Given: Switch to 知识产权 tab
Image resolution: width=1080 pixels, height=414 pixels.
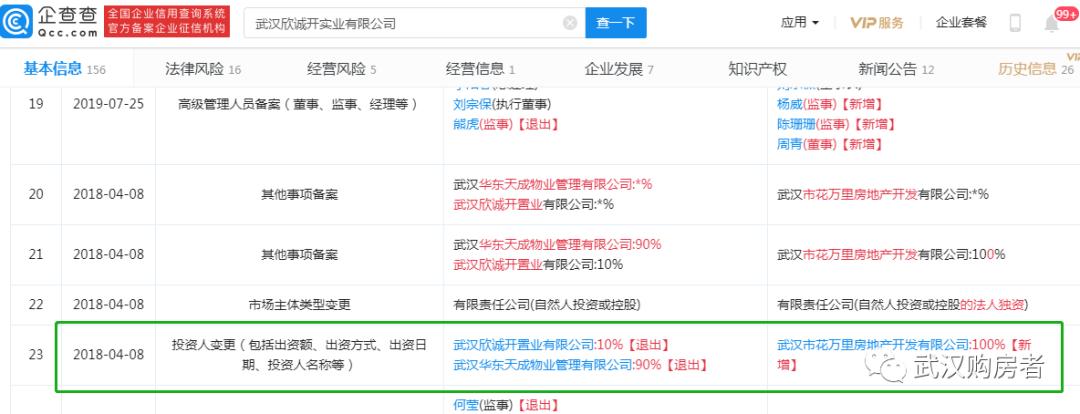Looking at the screenshot, I should pos(758,69).
